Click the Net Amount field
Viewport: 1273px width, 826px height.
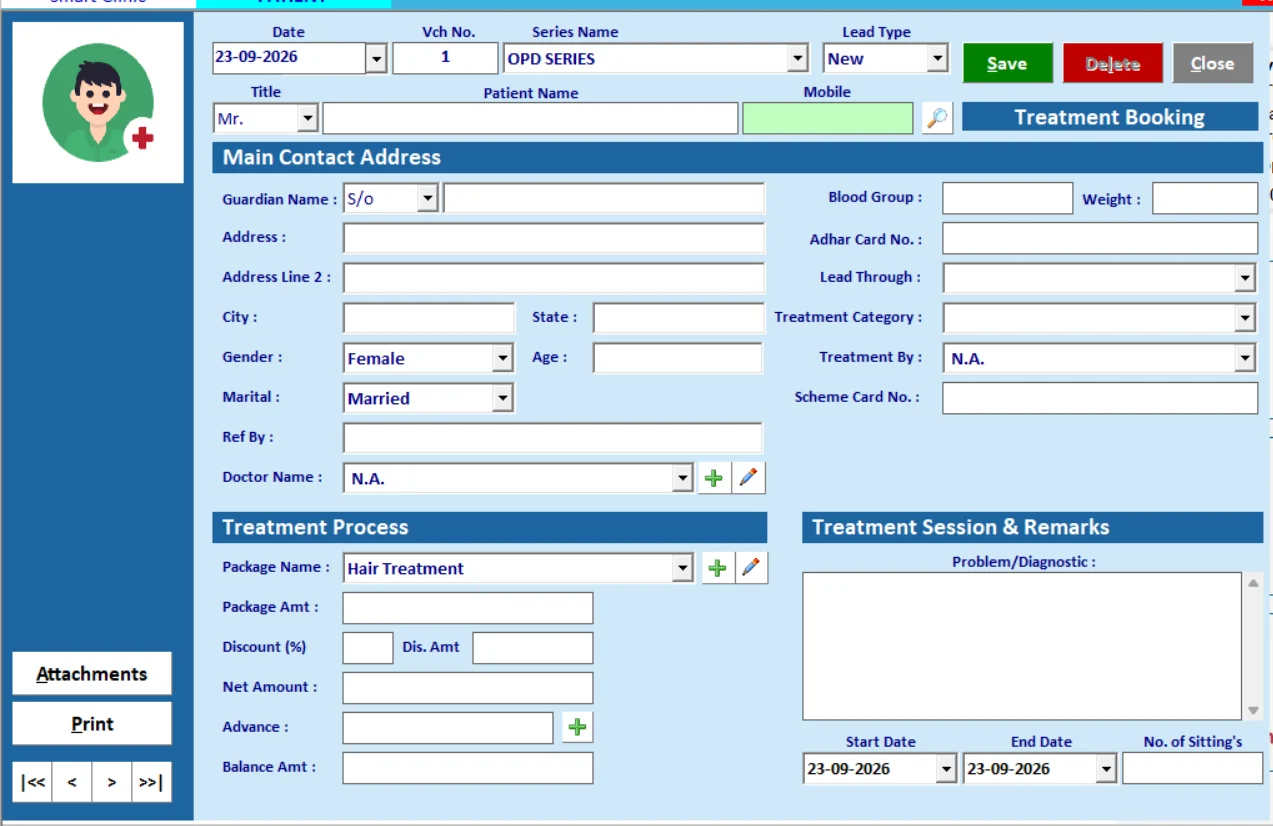coord(468,688)
